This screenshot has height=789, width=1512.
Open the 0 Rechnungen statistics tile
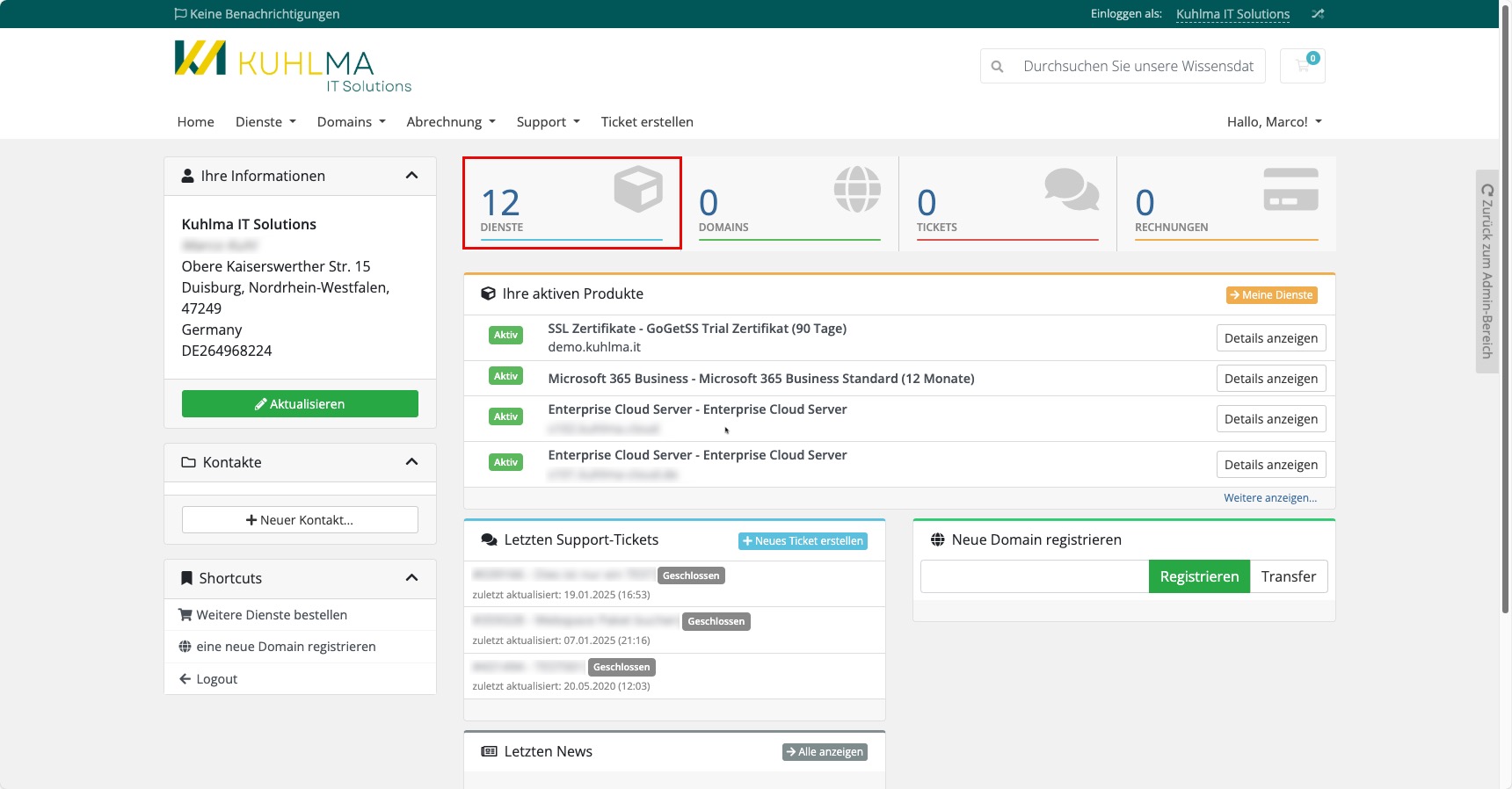(x=1226, y=203)
